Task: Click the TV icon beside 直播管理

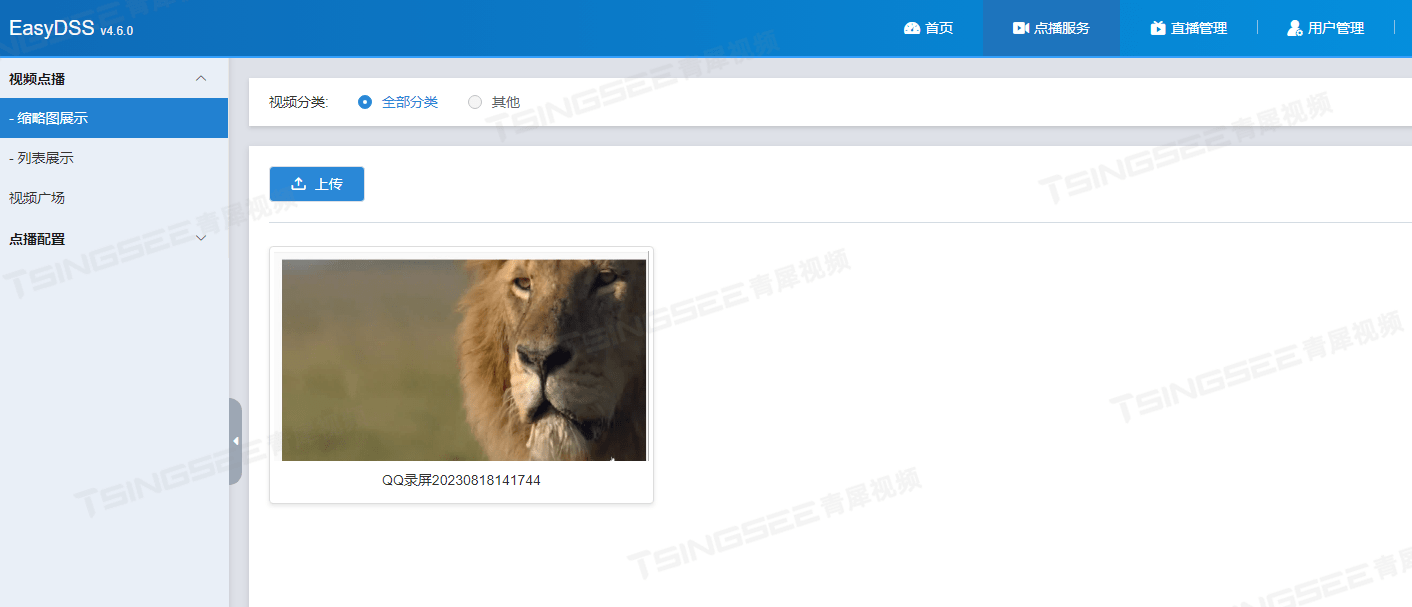Action: coord(1158,28)
